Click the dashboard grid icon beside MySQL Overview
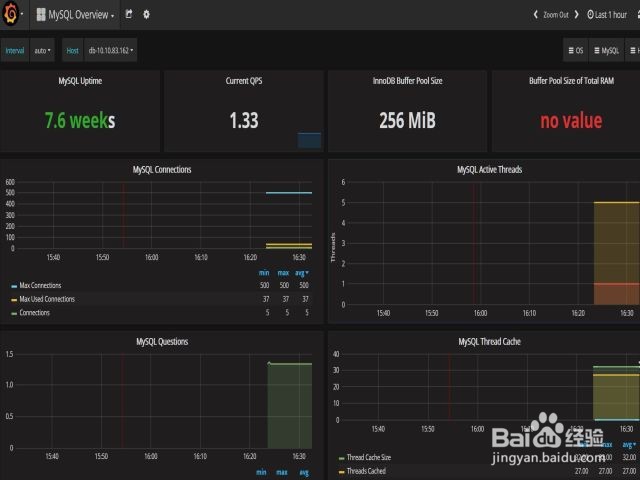The height and width of the screenshot is (480, 640). click(41, 15)
